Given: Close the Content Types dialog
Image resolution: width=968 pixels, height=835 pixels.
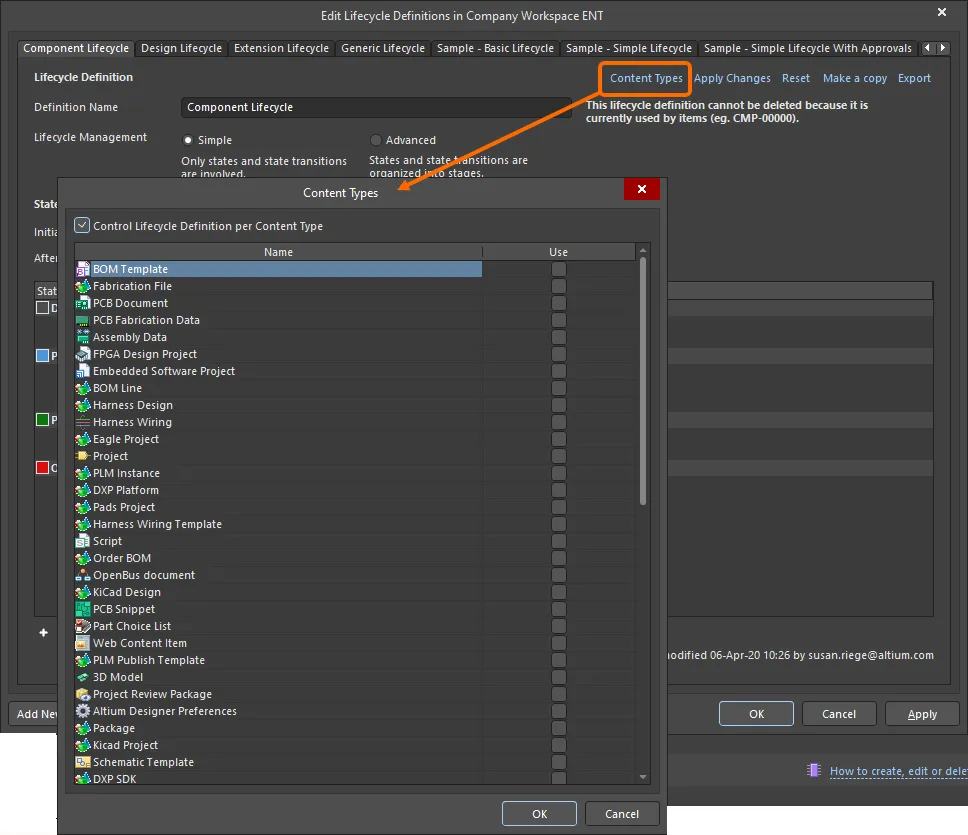Looking at the screenshot, I should (642, 189).
